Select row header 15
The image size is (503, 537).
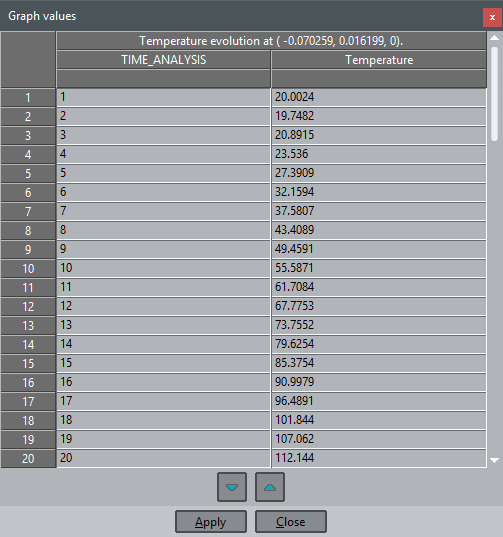click(x=28, y=364)
